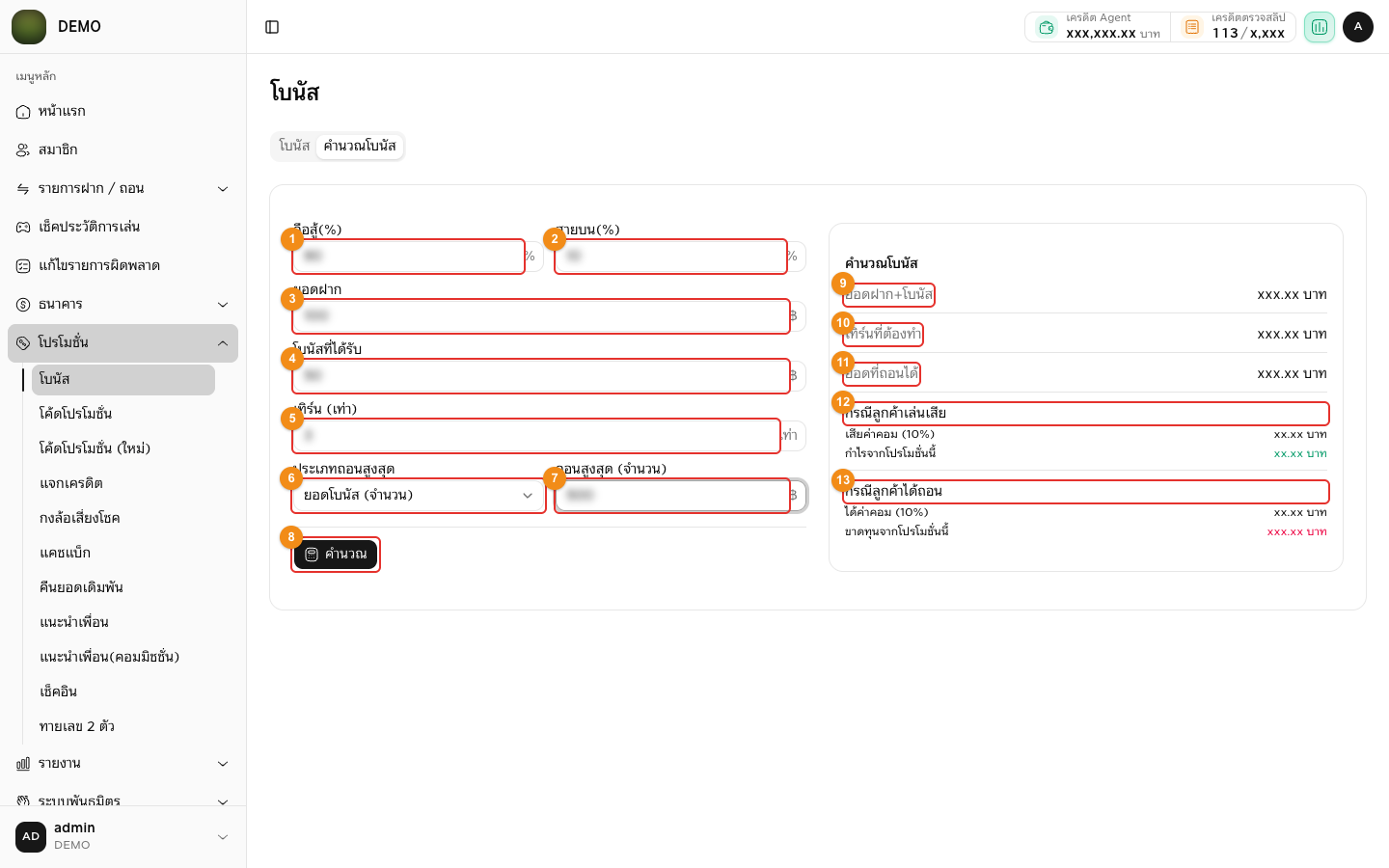Viewport: 1389px width, 868px height.
Task: Switch to the คำนวณโบนัส tab
Action: (360, 146)
